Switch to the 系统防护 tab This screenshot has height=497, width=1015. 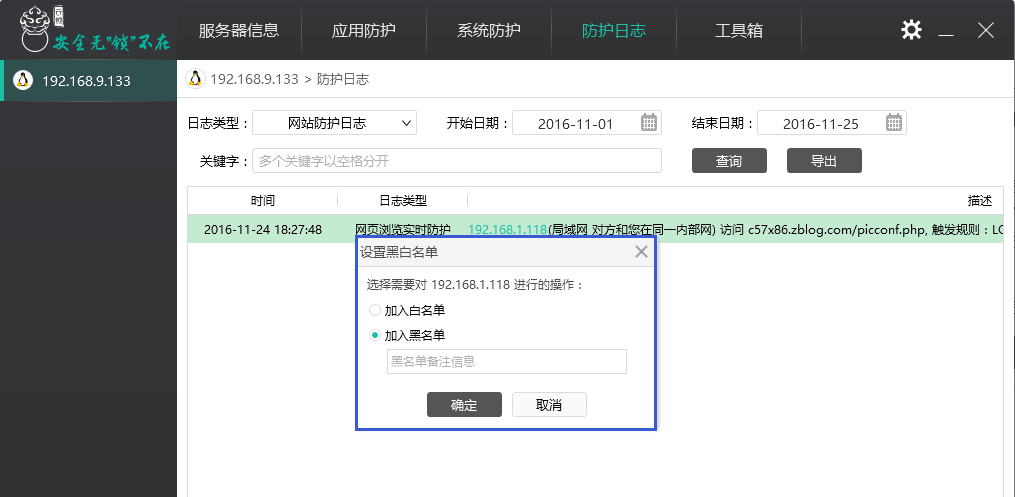coord(489,30)
